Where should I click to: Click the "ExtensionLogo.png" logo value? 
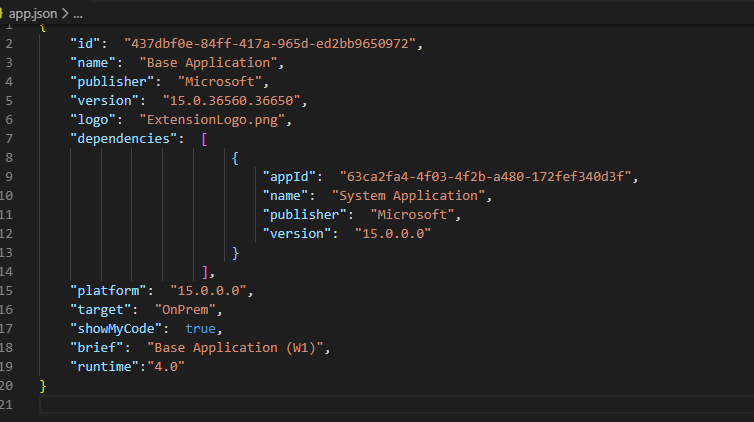[x=213, y=120]
